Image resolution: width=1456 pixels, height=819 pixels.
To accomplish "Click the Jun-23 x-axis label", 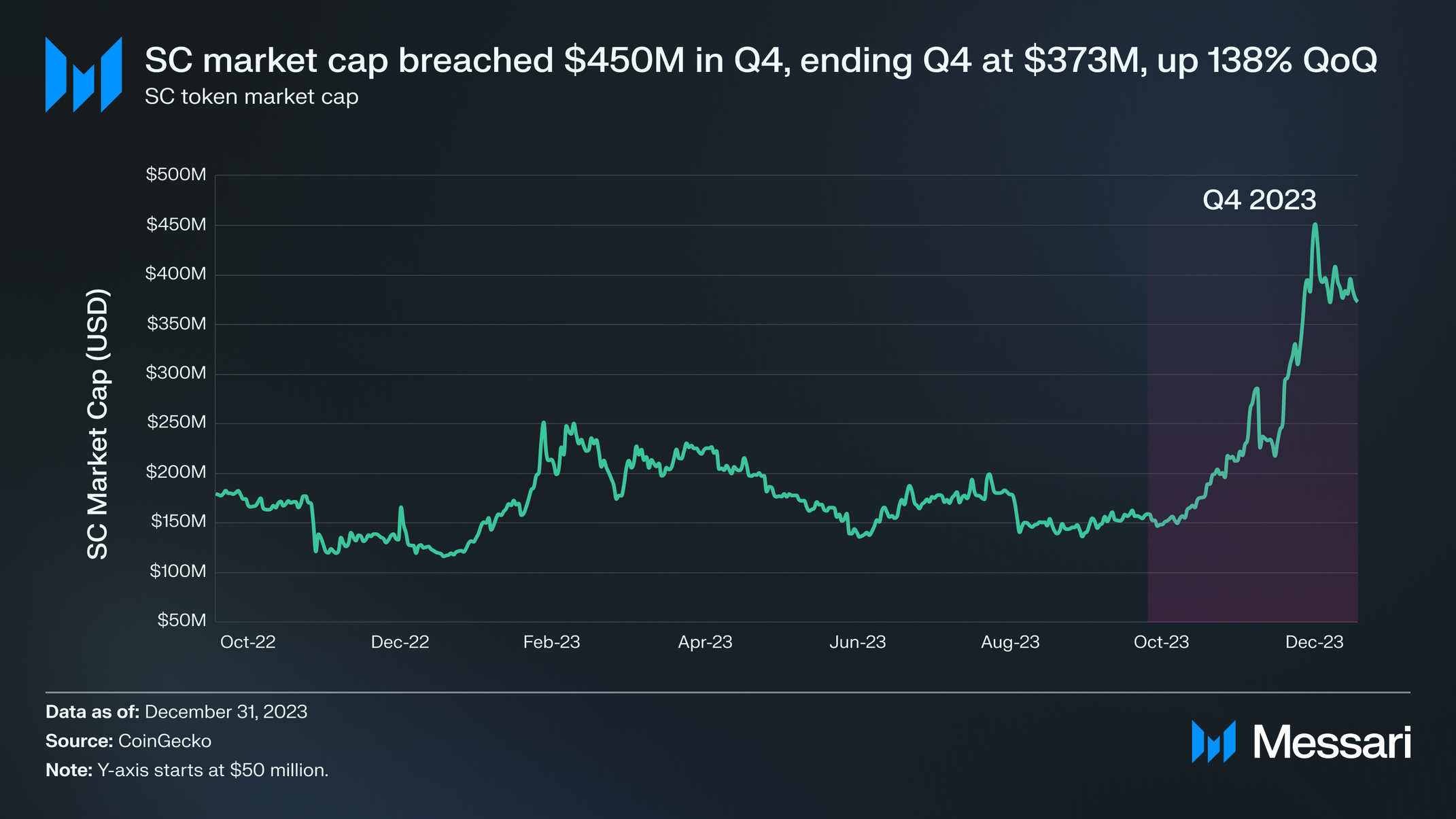I will click(x=857, y=642).
